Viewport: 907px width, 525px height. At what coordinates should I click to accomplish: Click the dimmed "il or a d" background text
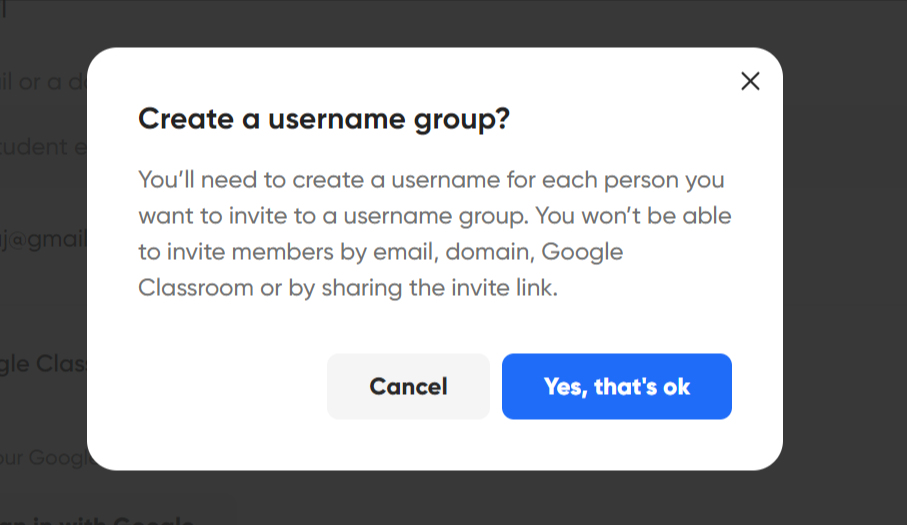(x=44, y=82)
